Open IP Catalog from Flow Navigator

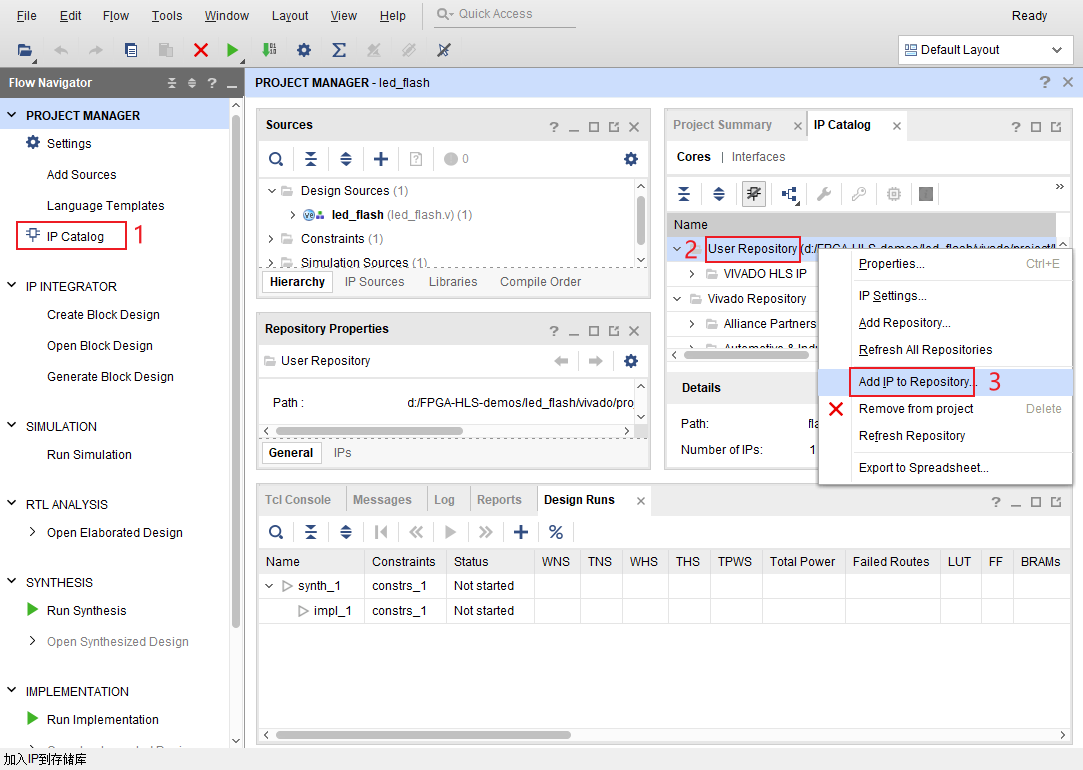75,237
